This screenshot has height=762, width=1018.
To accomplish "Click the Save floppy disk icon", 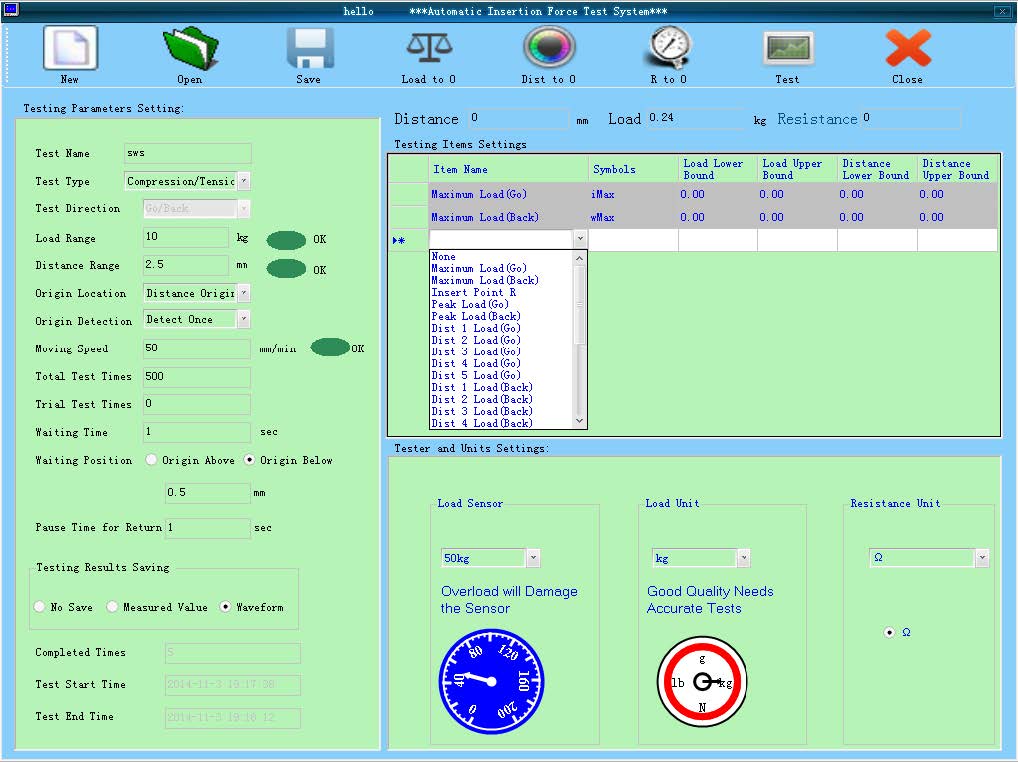I will point(309,49).
